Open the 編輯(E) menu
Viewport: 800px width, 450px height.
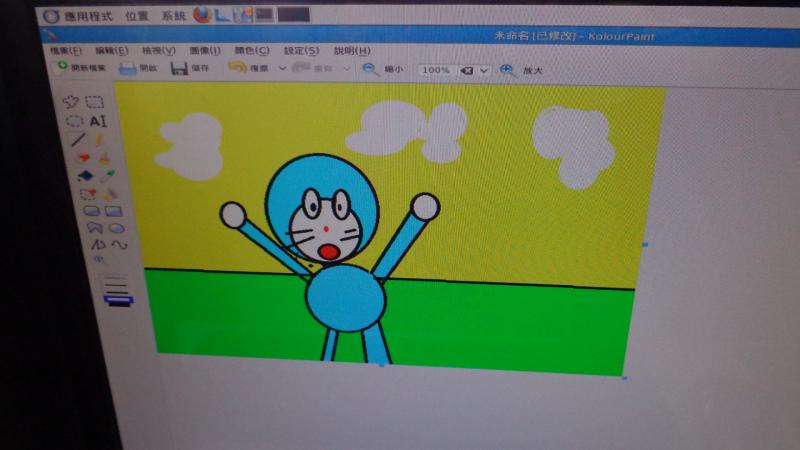[x=112, y=51]
